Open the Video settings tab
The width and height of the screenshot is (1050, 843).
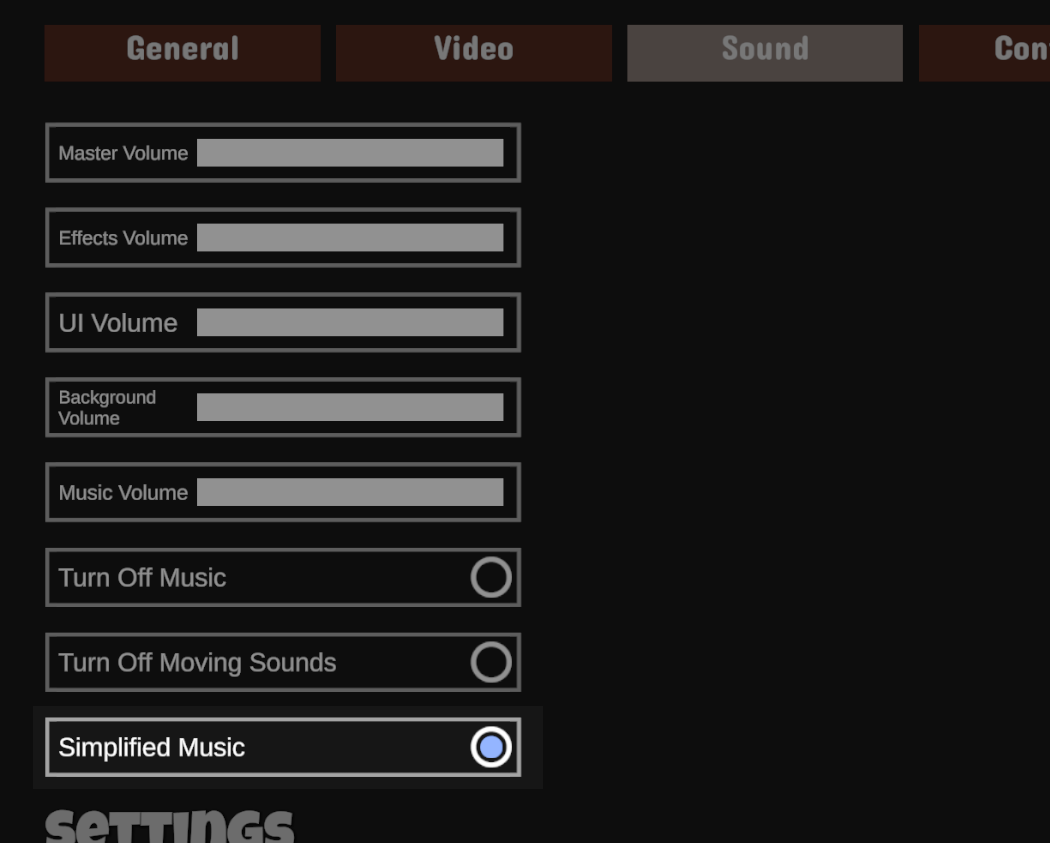coord(473,53)
